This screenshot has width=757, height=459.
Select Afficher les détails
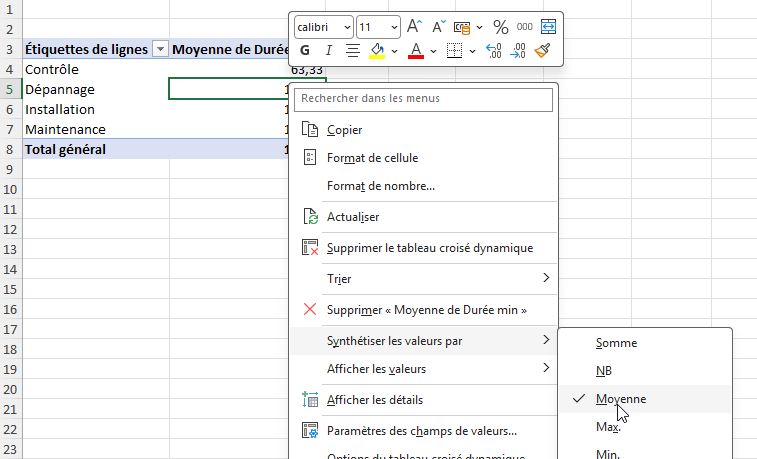(x=423, y=400)
